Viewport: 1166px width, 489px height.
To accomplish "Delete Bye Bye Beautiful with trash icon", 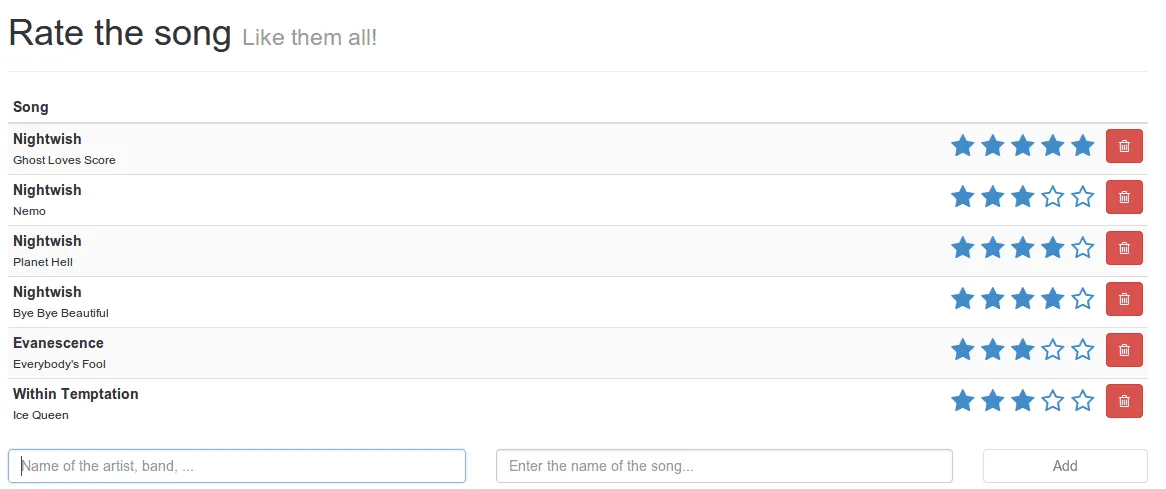I will point(1124,299).
